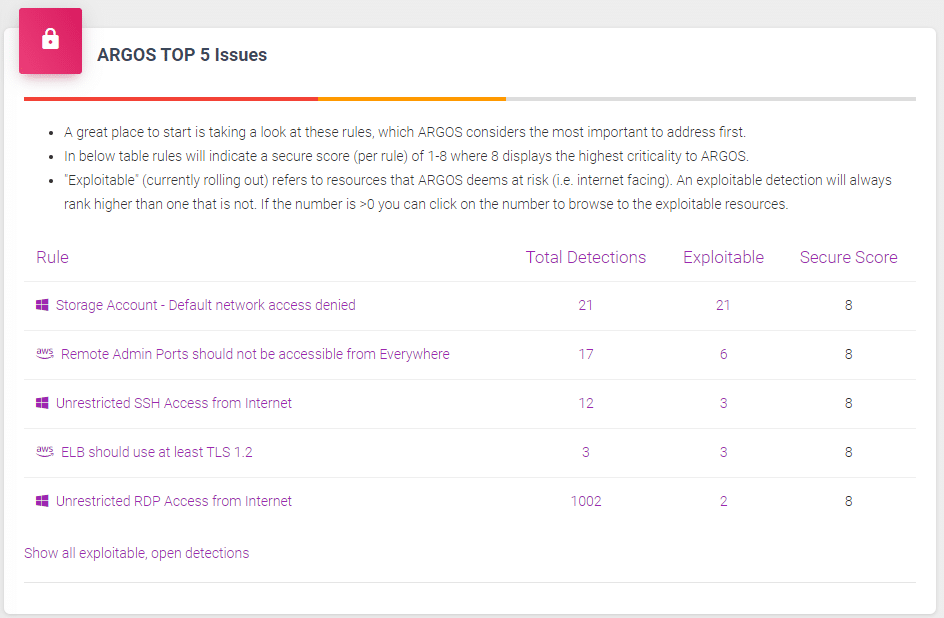Select the Remote Admin Ports rule
The height and width of the screenshot is (618, 944).
click(x=254, y=354)
